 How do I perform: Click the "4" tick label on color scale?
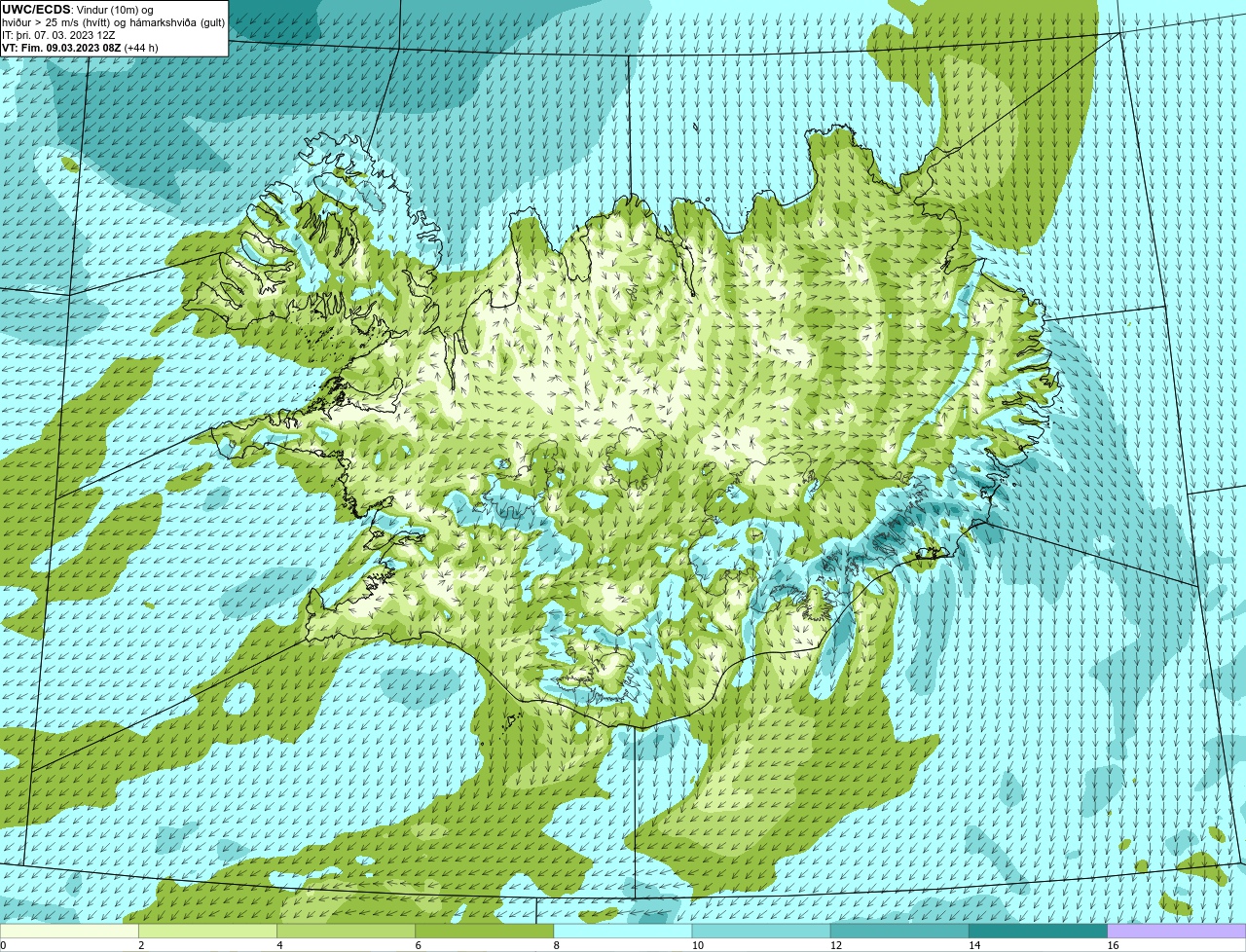click(279, 945)
